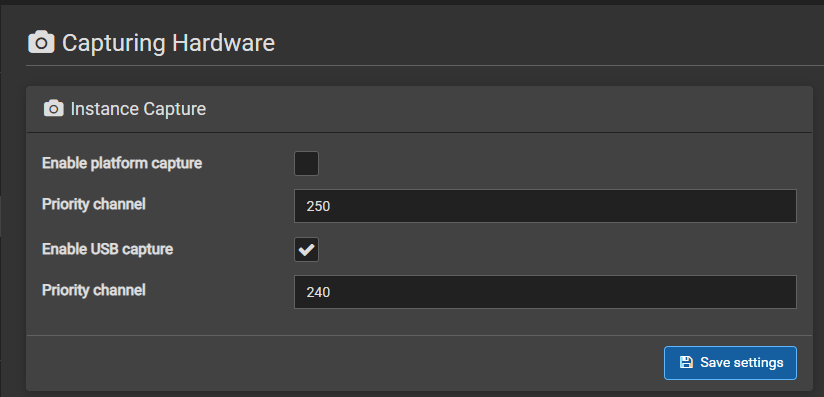Viewport: 824px width, 397px height.
Task: Click the Enable platform capture label
Action: 122,164
